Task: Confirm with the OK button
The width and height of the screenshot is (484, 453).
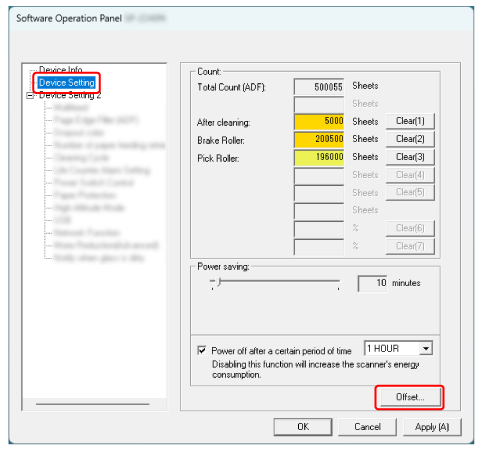Action: (x=303, y=427)
